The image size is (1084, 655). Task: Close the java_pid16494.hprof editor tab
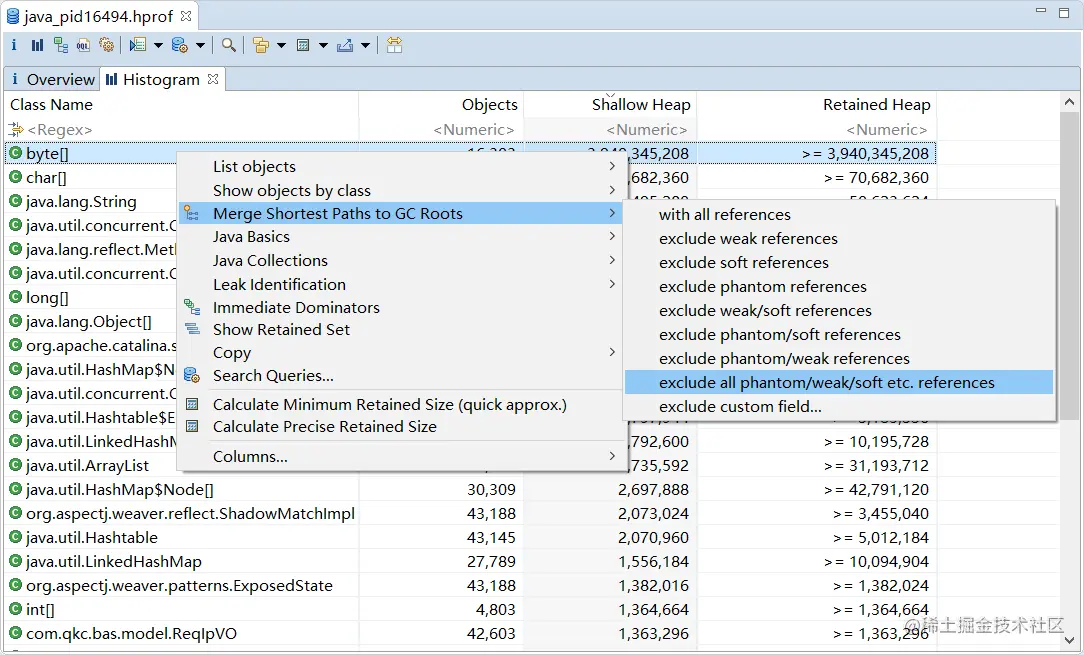click(x=186, y=15)
